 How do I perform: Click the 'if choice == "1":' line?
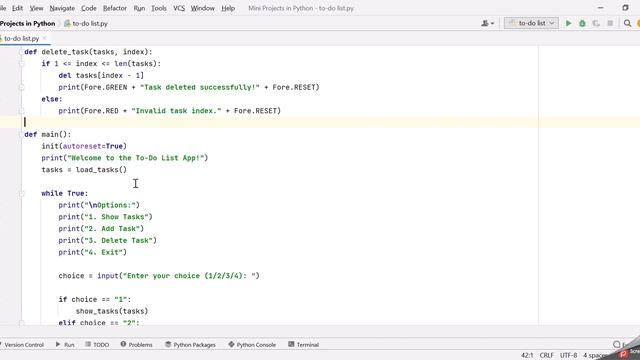[x=95, y=300]
